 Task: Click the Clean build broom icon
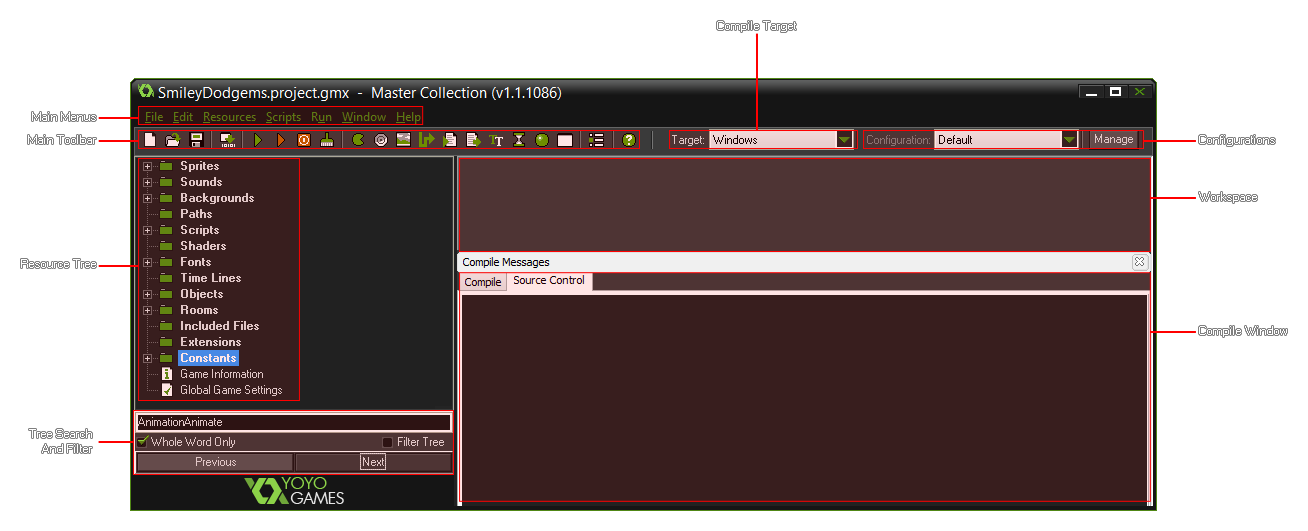[327, 140]
